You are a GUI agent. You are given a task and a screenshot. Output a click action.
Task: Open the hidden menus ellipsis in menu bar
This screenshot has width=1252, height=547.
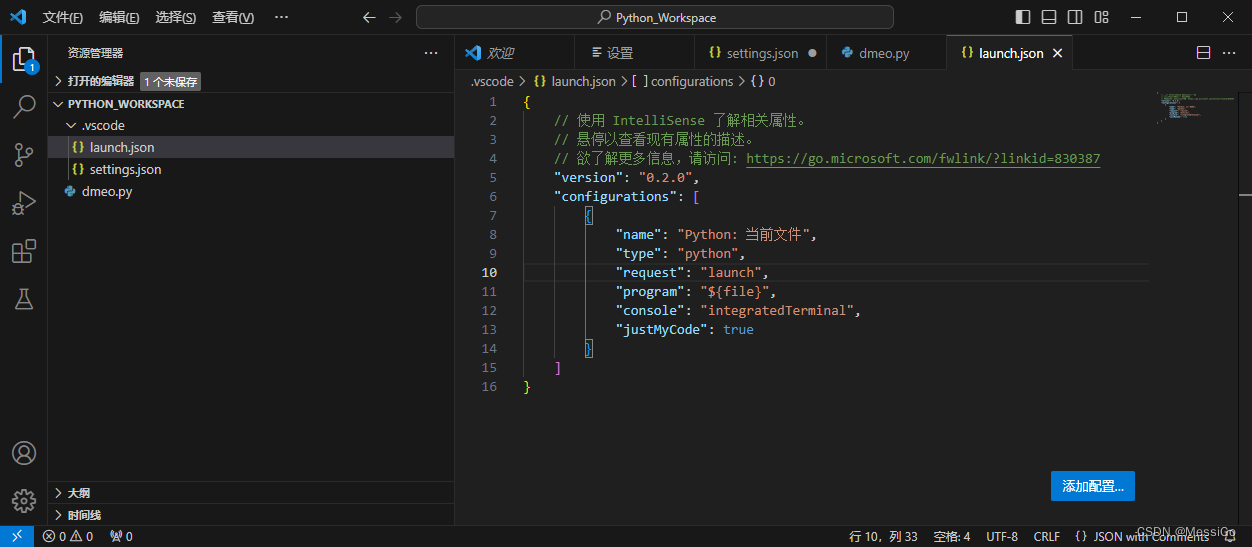click(281, 17)
